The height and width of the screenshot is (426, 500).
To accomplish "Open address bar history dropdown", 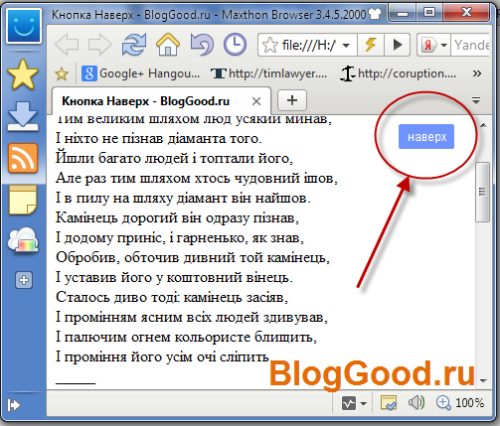I will [346, 45].
